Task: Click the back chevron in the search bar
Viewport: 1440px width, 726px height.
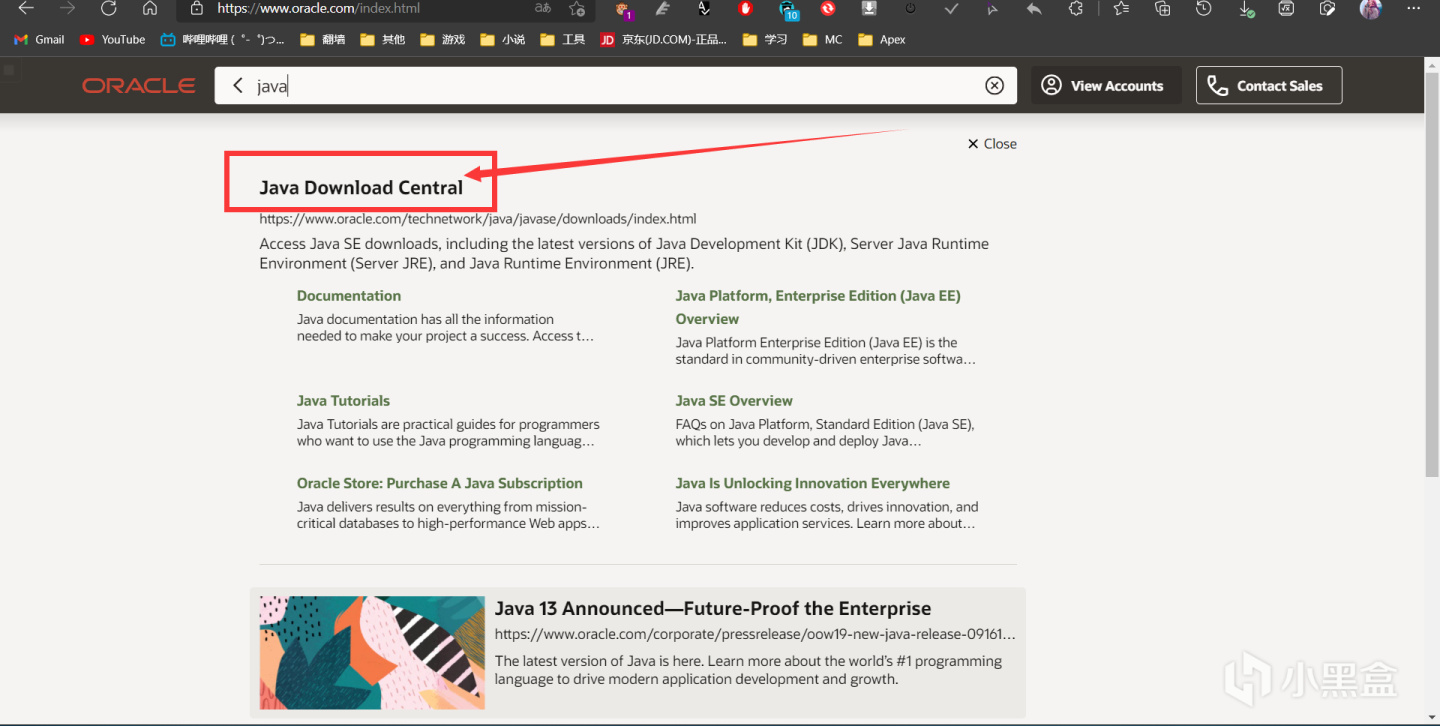Action: [238, 86]
